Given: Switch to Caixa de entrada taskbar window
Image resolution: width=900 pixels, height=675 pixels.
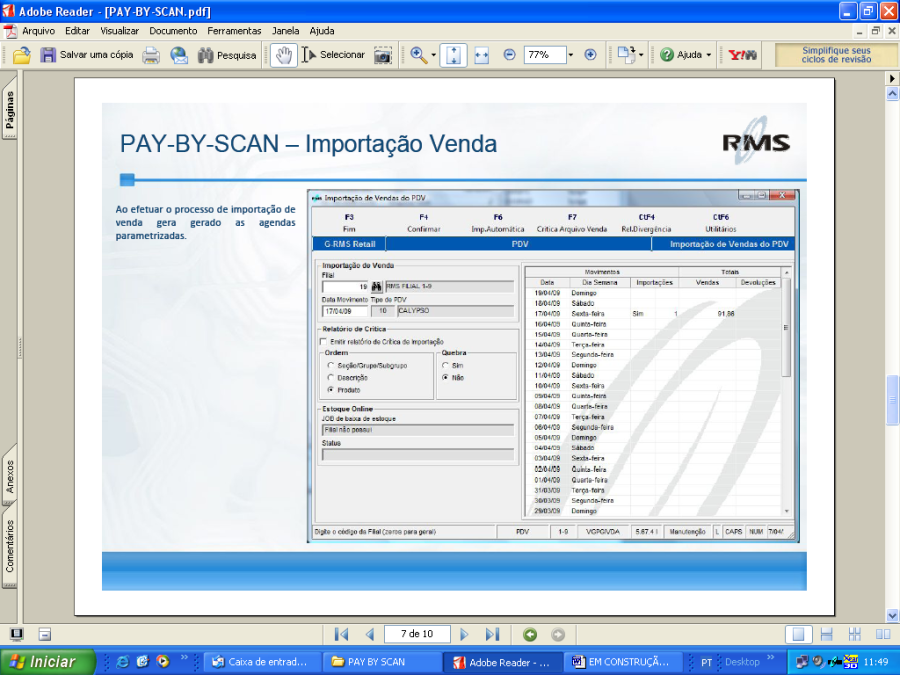Looking at the screenshot, I should click(x=261, y=662).
